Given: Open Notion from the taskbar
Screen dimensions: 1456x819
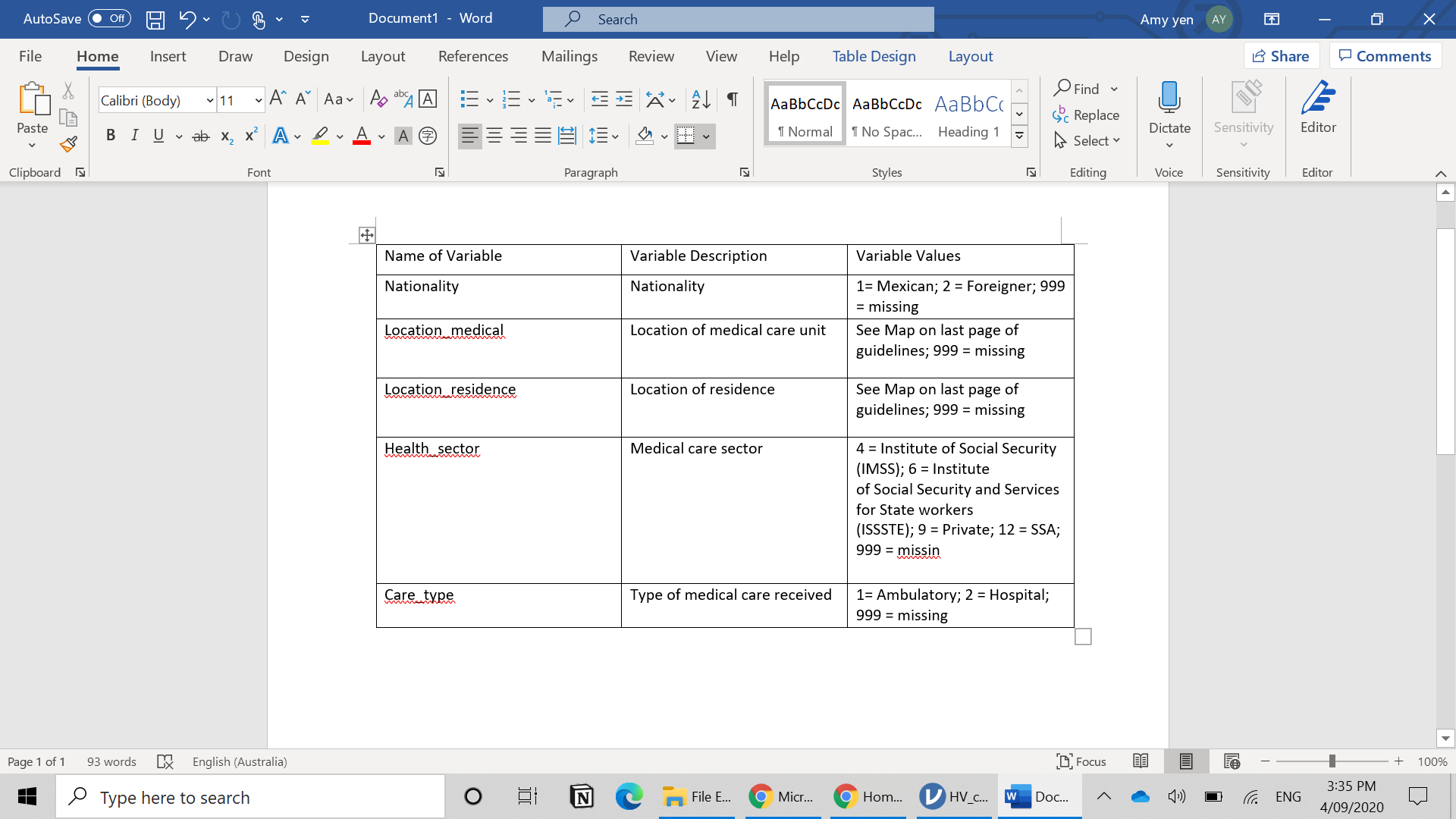Looking at the screenshot, I should tap(581, 797).
